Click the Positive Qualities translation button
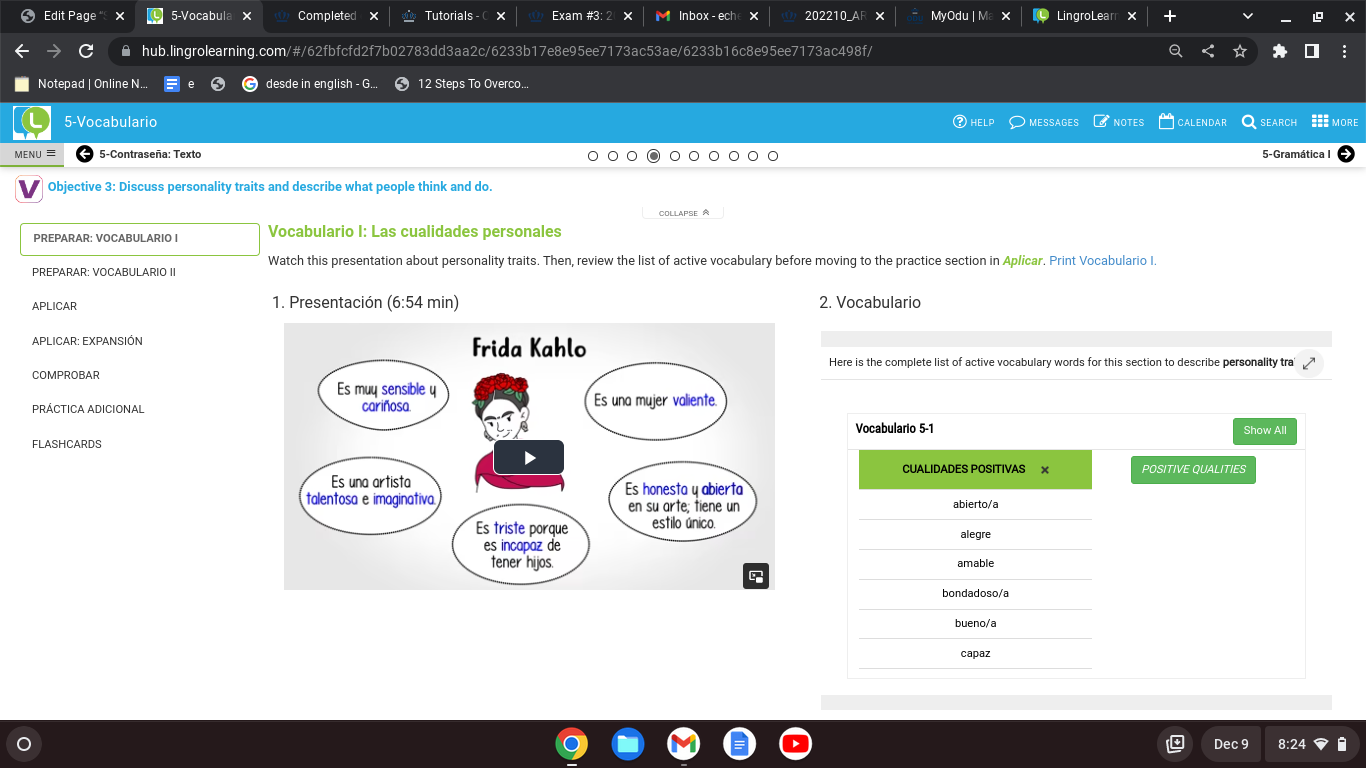This screenshot has width=1366, height=768. tap(1193, 470)
